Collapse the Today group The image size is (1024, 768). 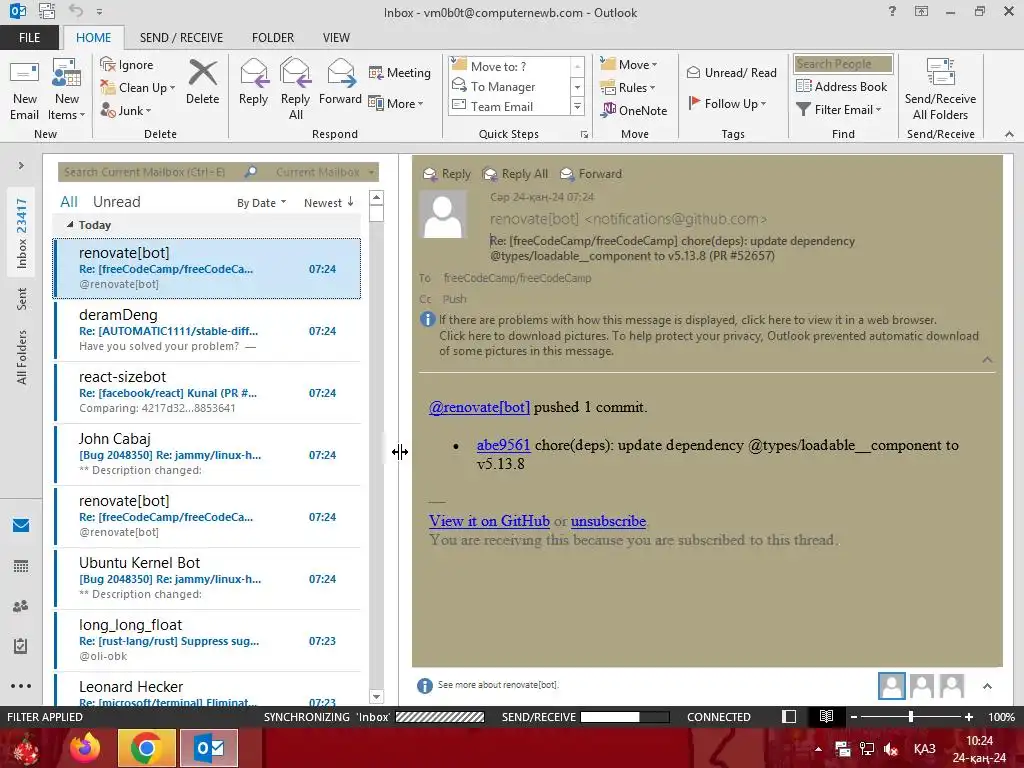(70, 225)
